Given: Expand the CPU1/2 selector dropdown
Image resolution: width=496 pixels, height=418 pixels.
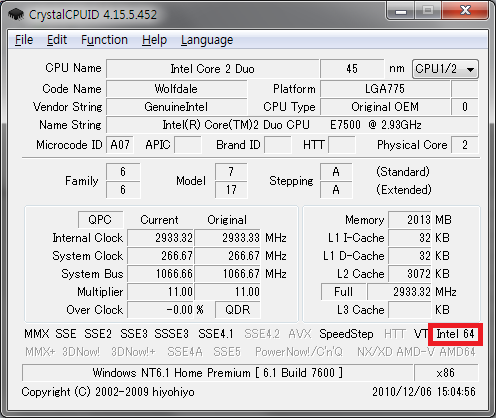Looking at the screenshot, I should pyautogui.click(x=445, y=69).
